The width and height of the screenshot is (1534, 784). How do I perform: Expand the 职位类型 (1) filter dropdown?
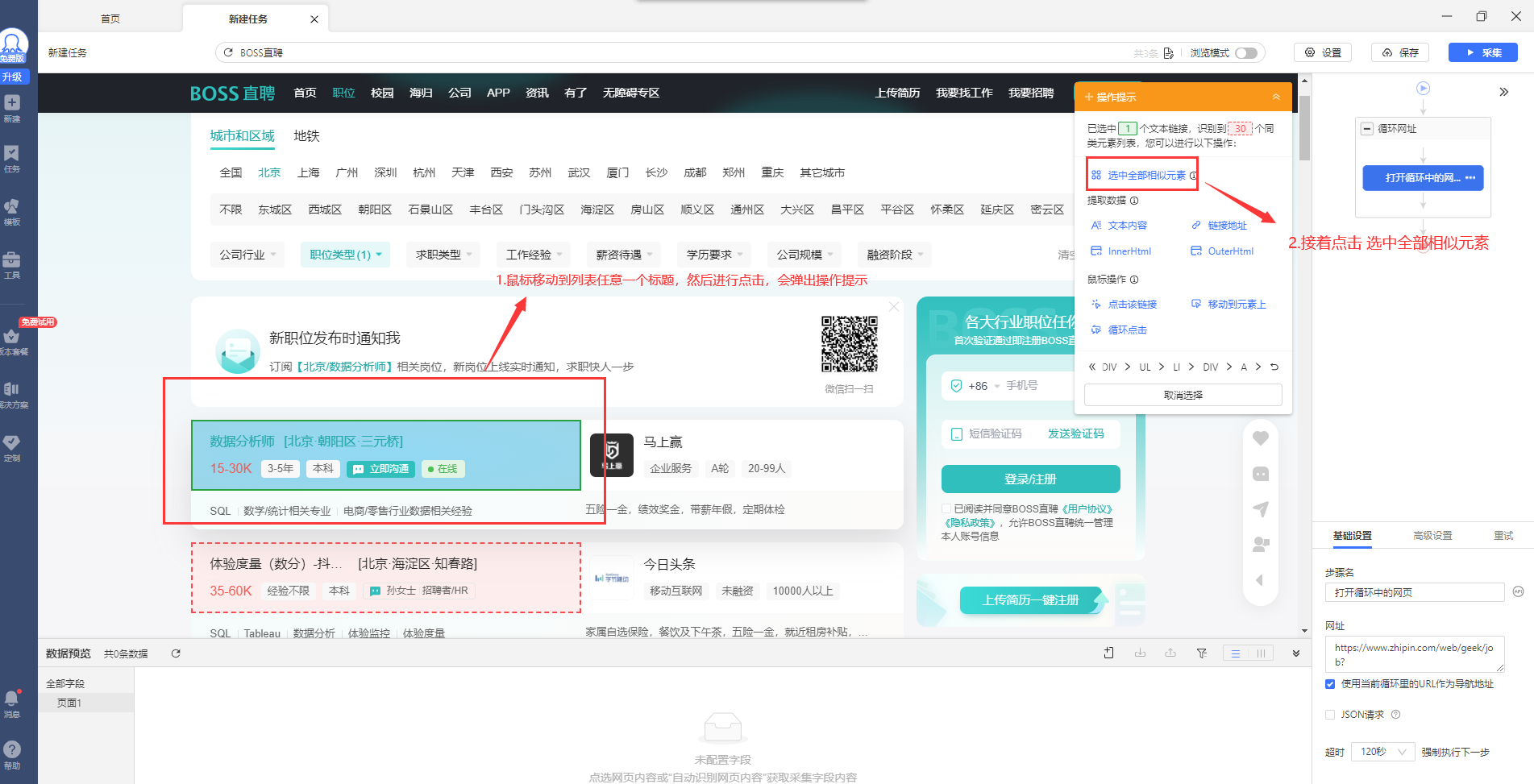[x=345, y=255]
